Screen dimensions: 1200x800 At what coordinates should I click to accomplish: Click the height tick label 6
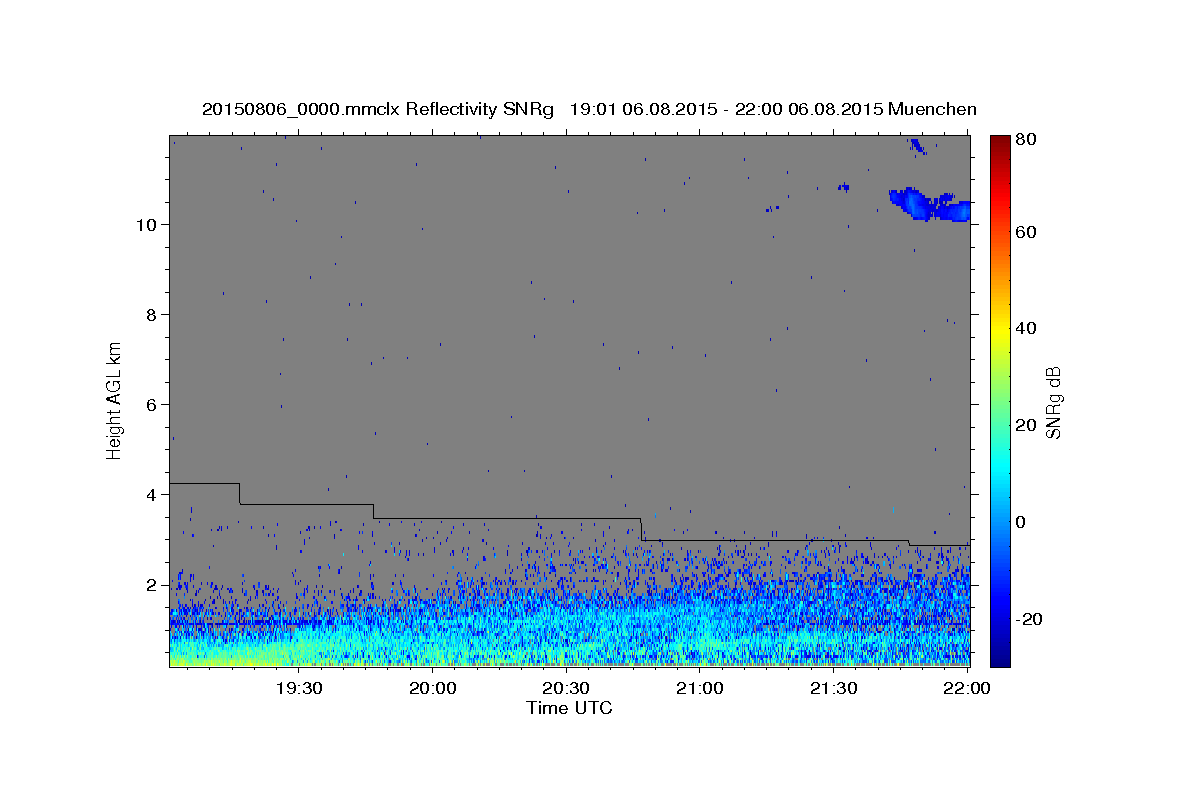point(153,404)
